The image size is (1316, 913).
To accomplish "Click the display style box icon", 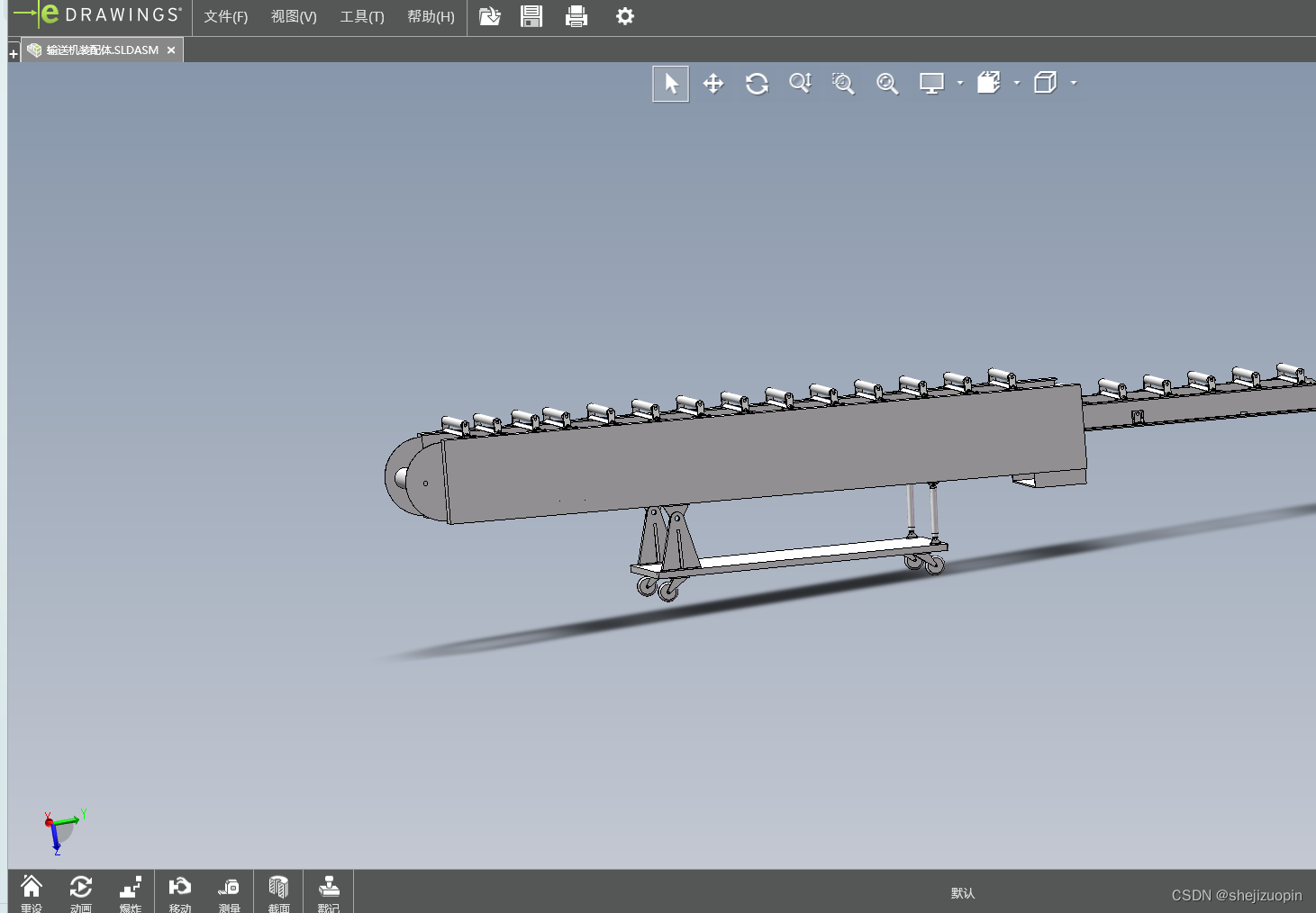I will (1045, 83).
